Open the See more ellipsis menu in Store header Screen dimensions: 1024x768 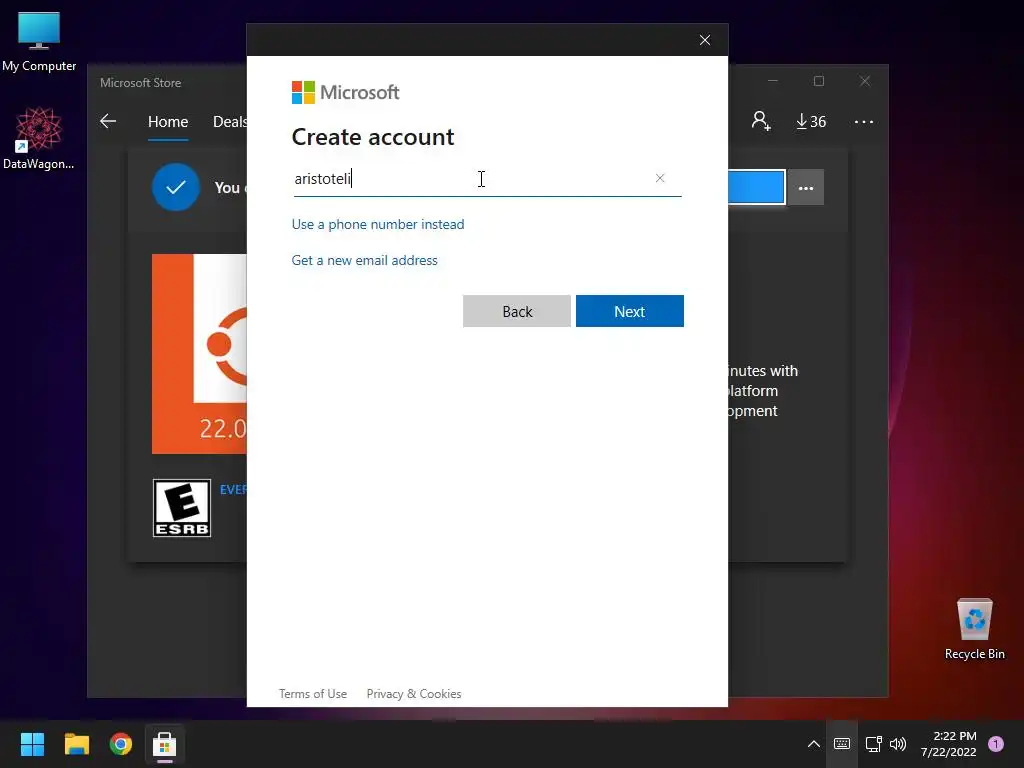pyautogui.click(x=863, y=122)
